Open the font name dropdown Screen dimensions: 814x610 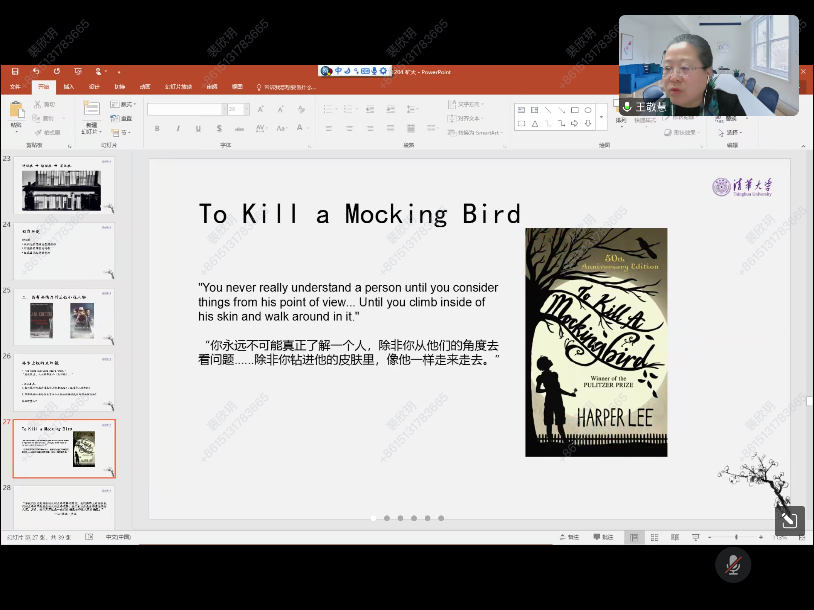coord(221,109)
